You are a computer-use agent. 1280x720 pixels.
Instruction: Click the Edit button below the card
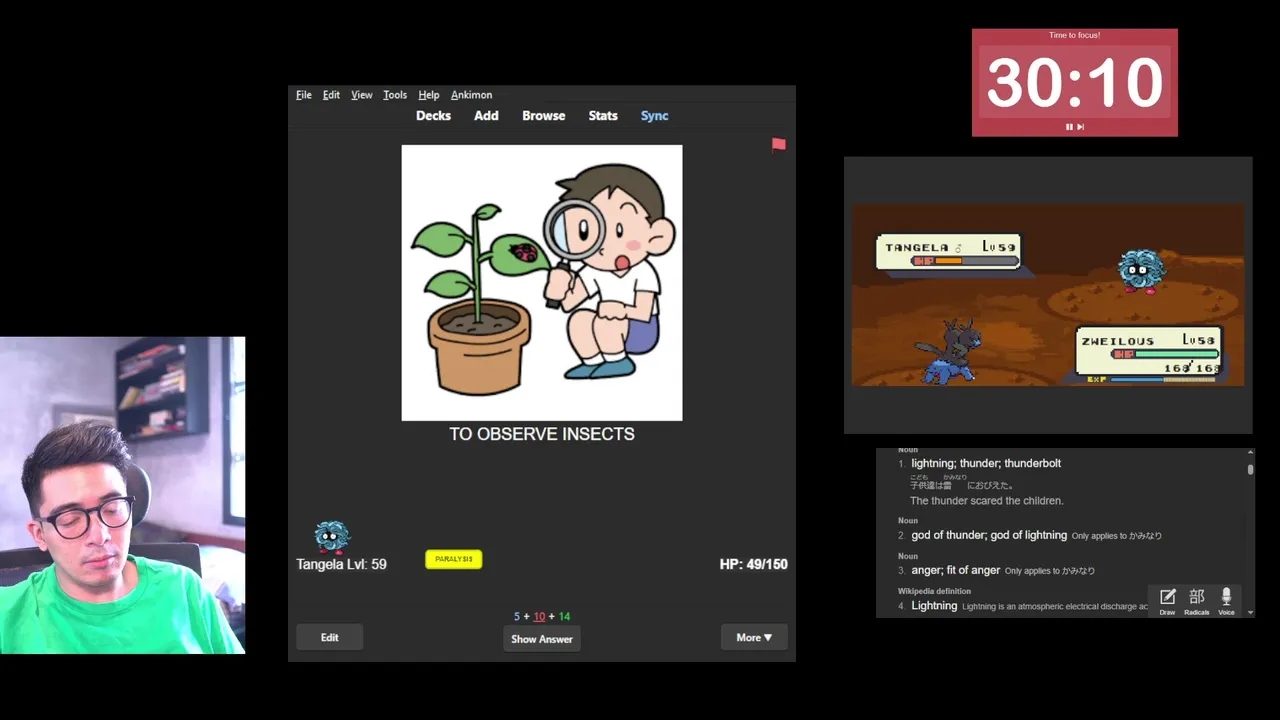[329, 637]
